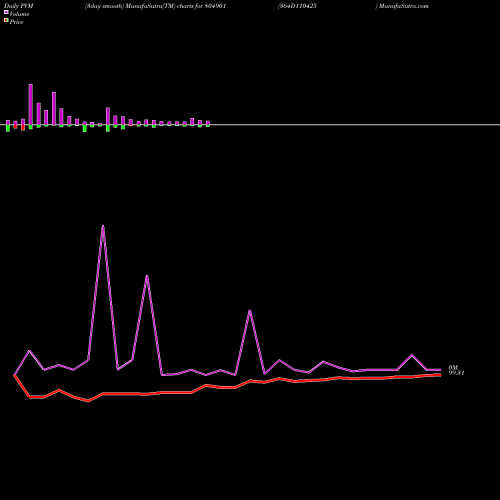Viewport: 500px width, 500px height.
Task: Click the '(364D110425' symbol text
Action: click(x=297, y=6)
